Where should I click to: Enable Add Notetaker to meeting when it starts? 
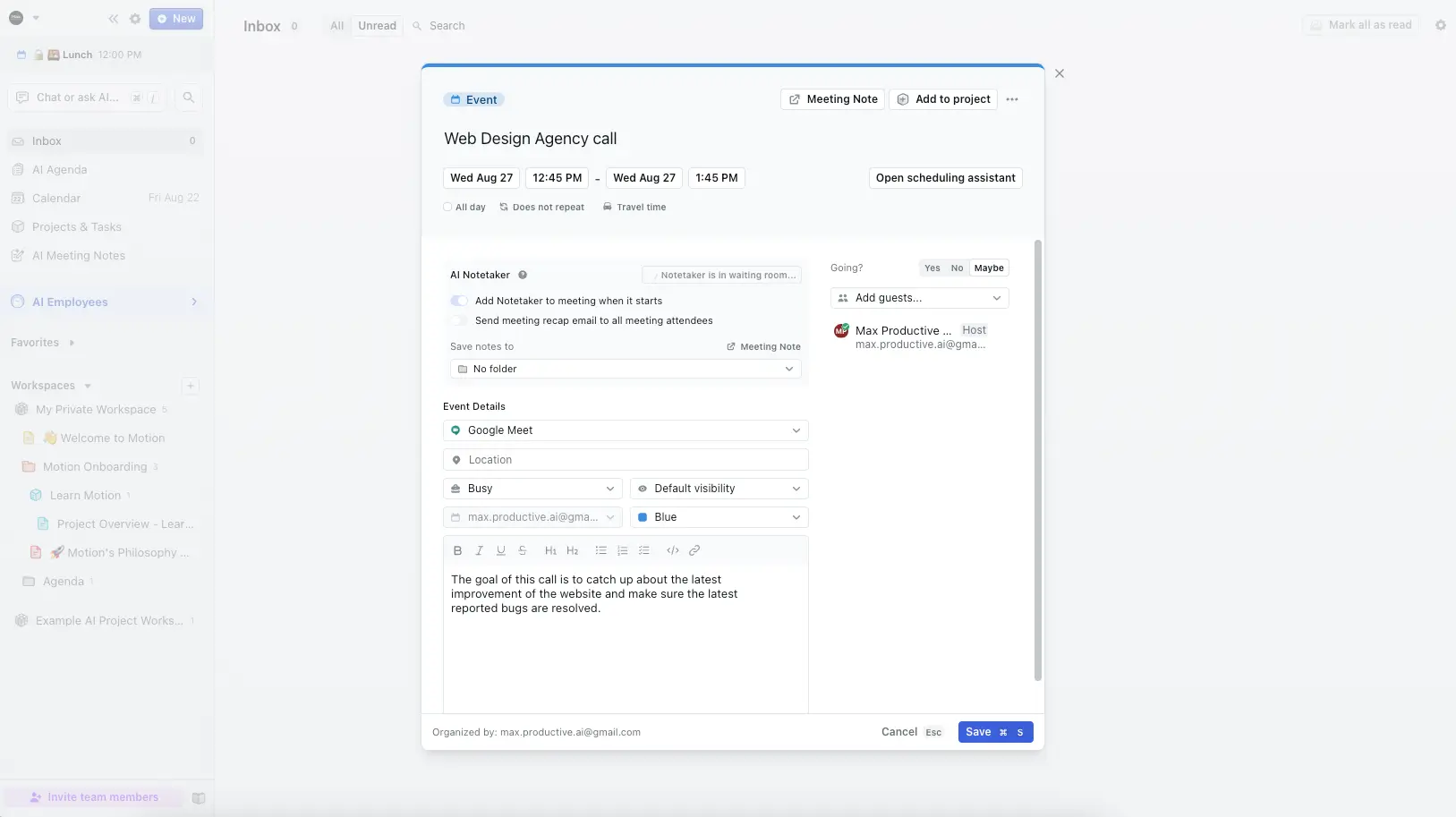point(459,301)
